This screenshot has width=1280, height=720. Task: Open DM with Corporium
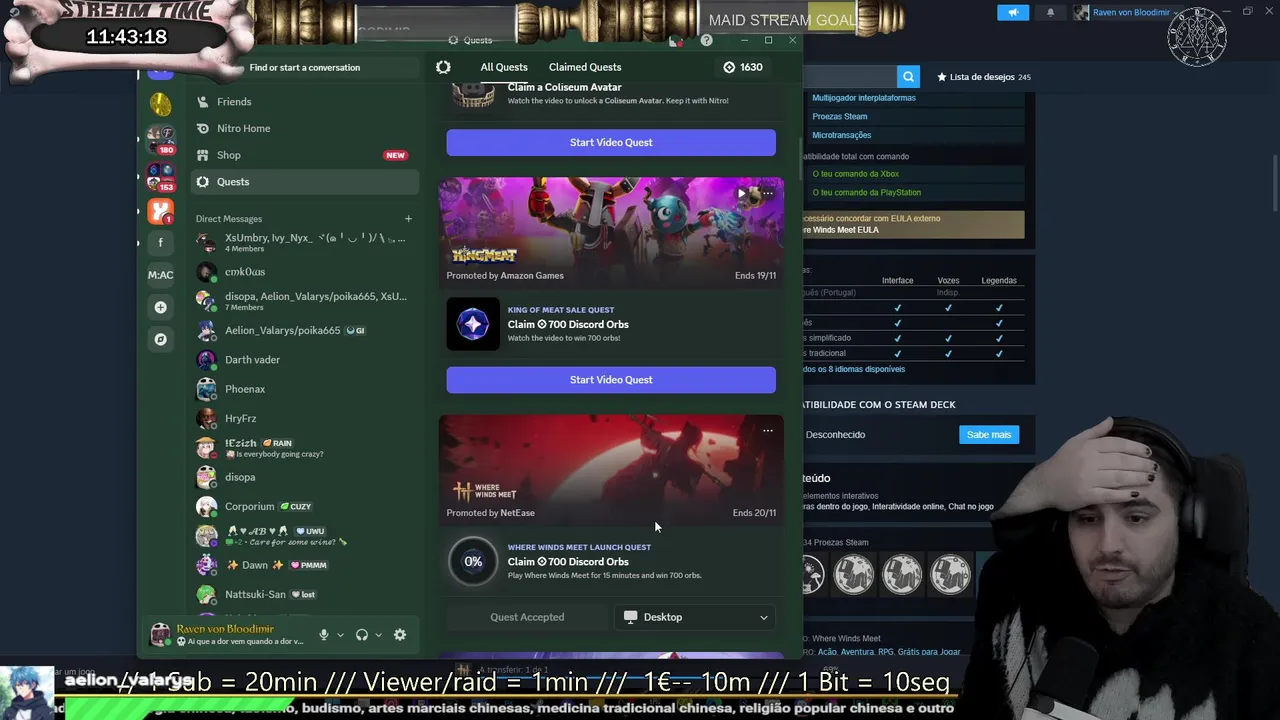[x=305, y=506]
